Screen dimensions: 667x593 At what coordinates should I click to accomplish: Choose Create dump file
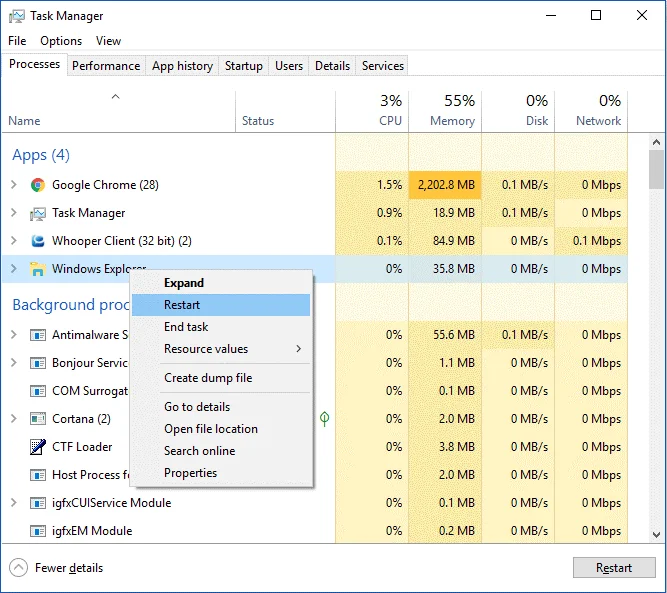pos(221,378)
